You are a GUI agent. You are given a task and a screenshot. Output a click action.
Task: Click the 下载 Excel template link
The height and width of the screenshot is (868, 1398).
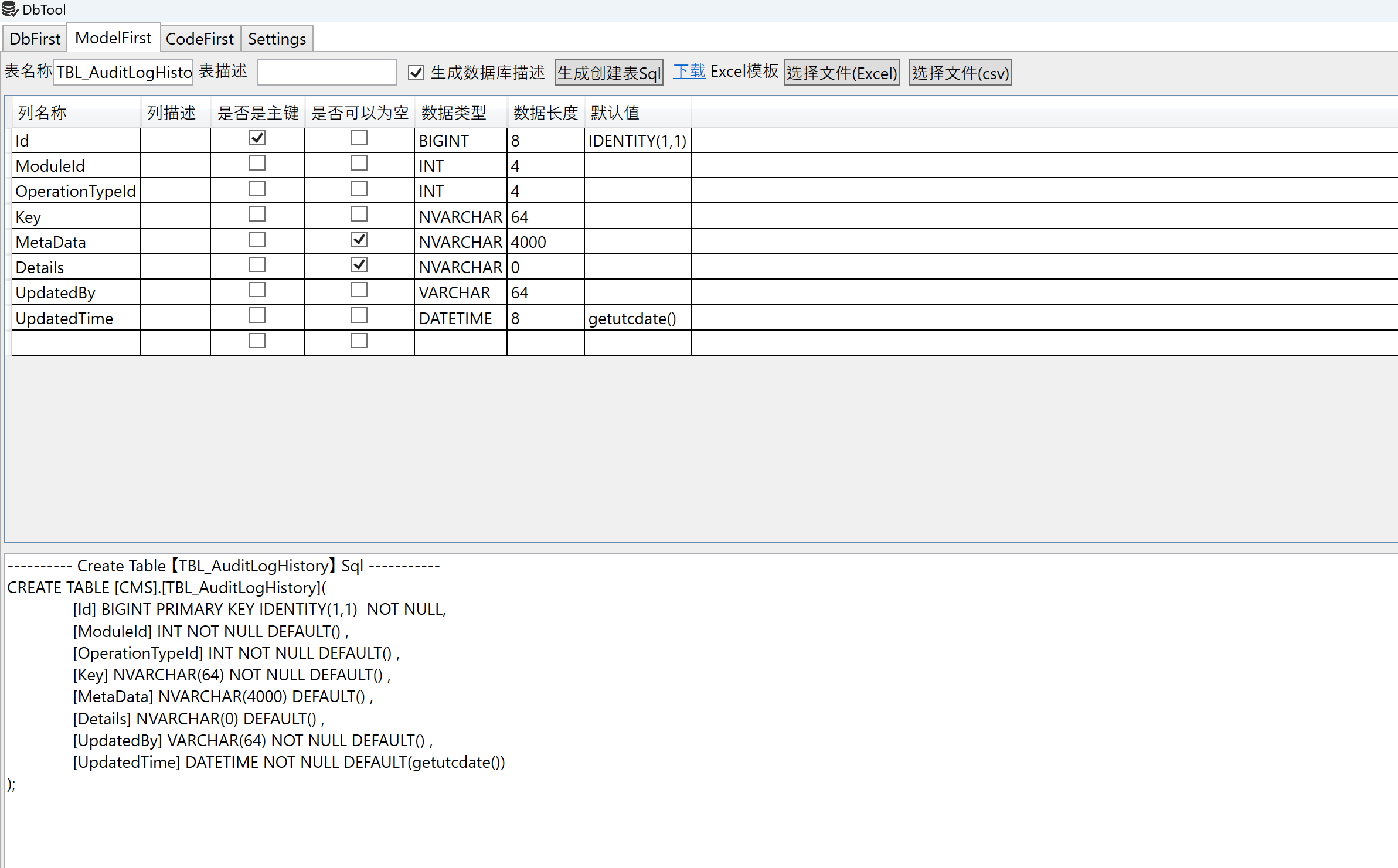coord(689,72)
